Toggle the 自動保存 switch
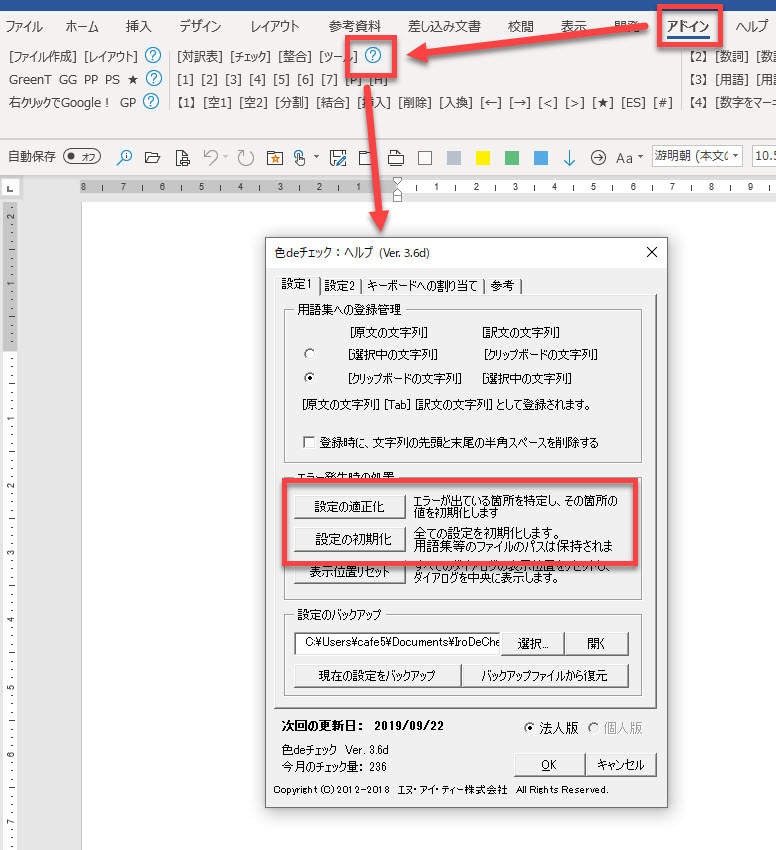The width and height of the screenshot is (776, 850). pos(81,157)
